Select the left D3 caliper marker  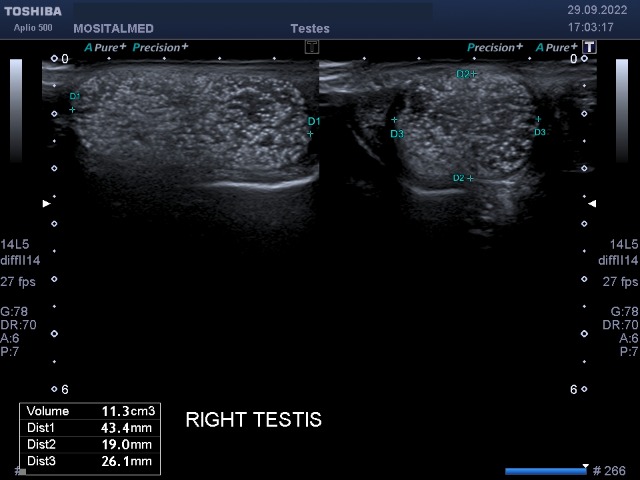pos(394,120)
